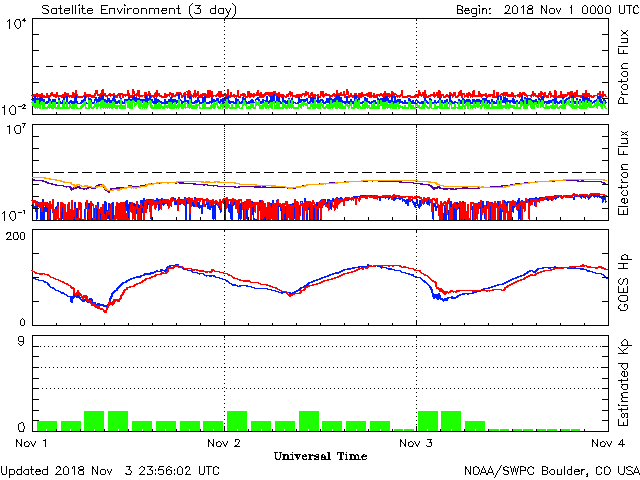Viewport: 640px width, 480px height.
Task: Click the dashed threshold line in Electron Flux
Action: click(x=320, y=173)
